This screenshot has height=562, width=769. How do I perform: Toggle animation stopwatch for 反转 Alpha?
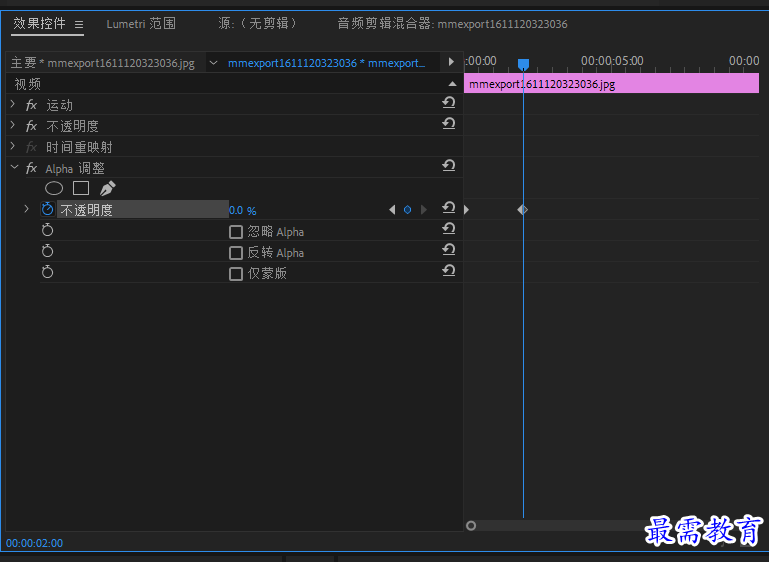click(48, 251)
